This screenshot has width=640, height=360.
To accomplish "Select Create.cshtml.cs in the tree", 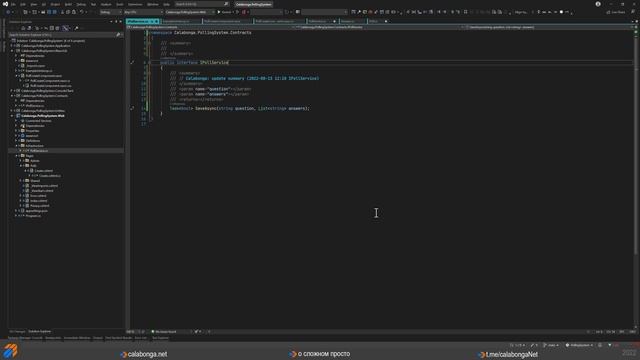I will click(50, 176).
